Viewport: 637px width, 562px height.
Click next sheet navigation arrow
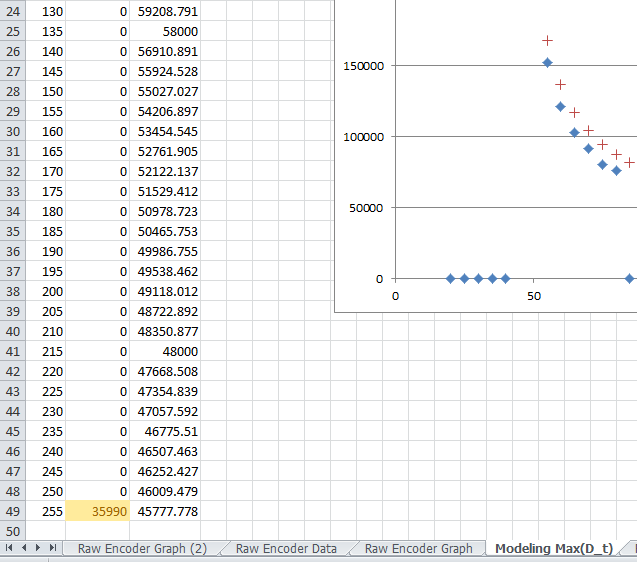click(38, 548)
